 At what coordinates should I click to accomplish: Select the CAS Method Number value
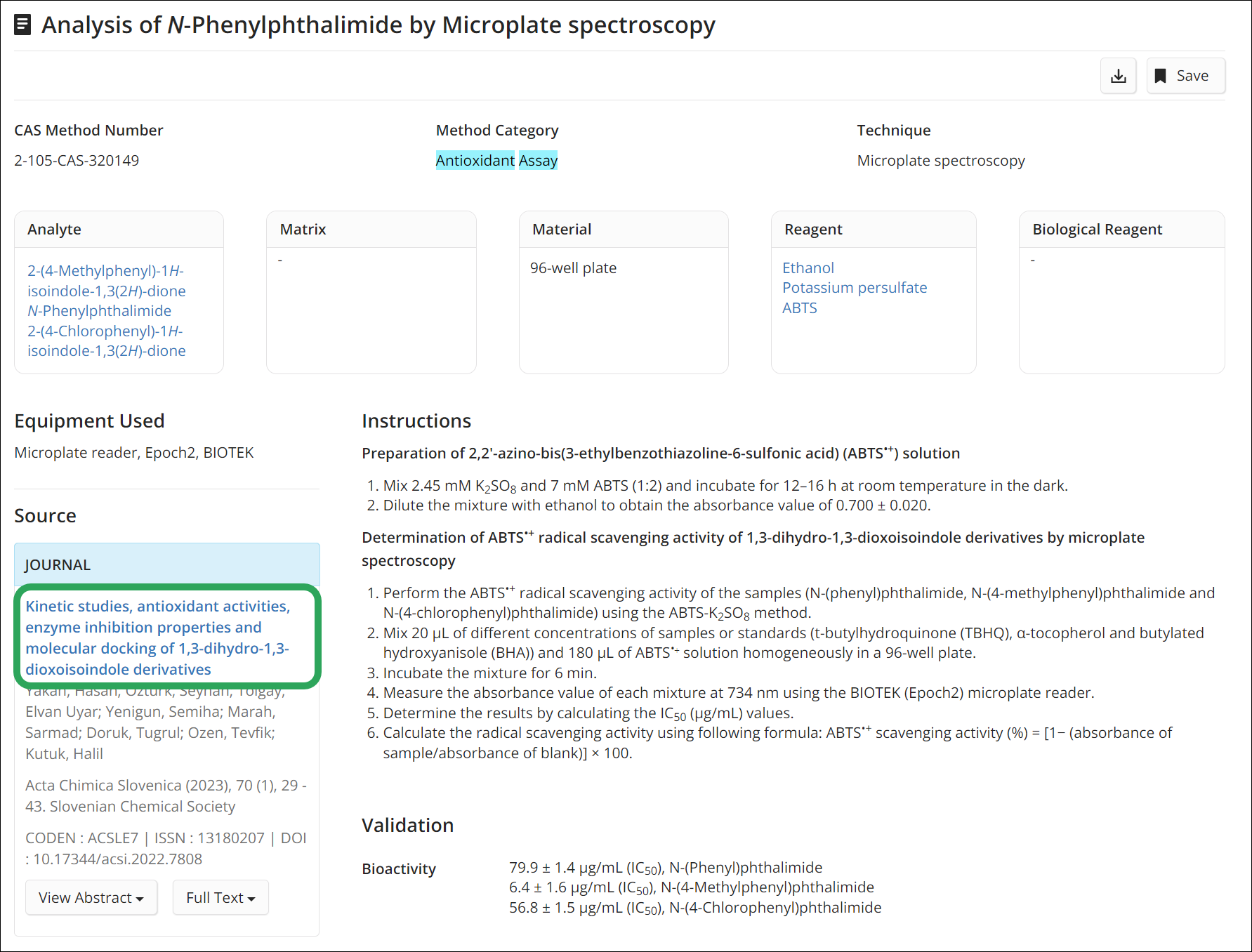pyautogui.click(x=77, y=161)
